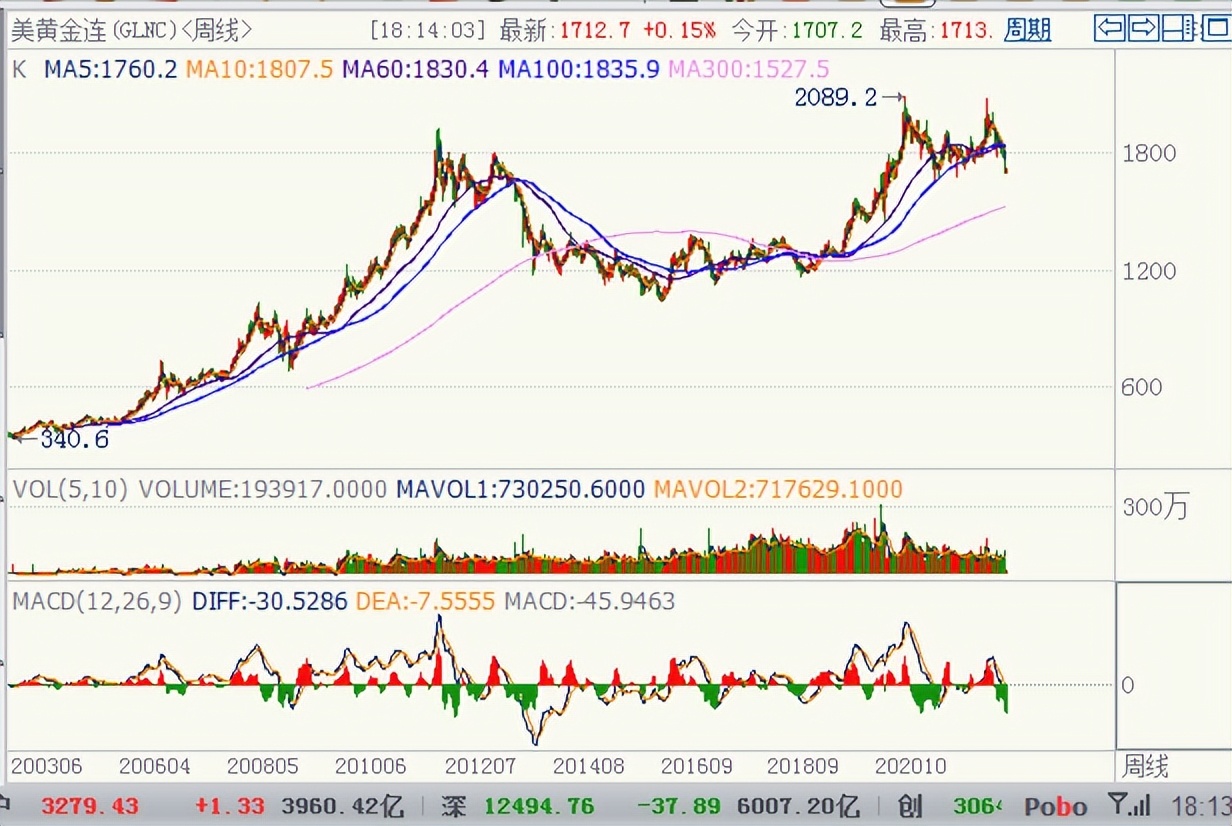
Task: Click the Pobo logo in the status bar
Action: click(x=1054, y=805)
